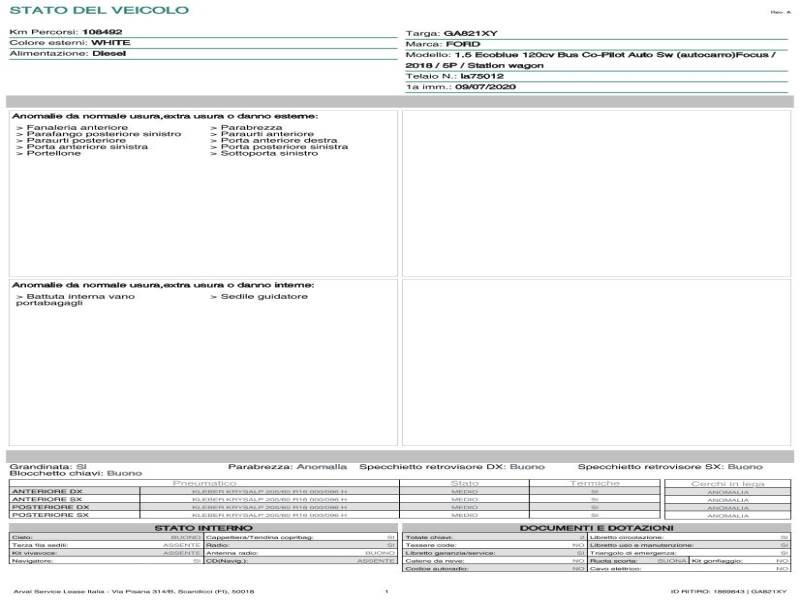Select 'Porta posteriore sinistra' entry

click(x=284, y=146)
